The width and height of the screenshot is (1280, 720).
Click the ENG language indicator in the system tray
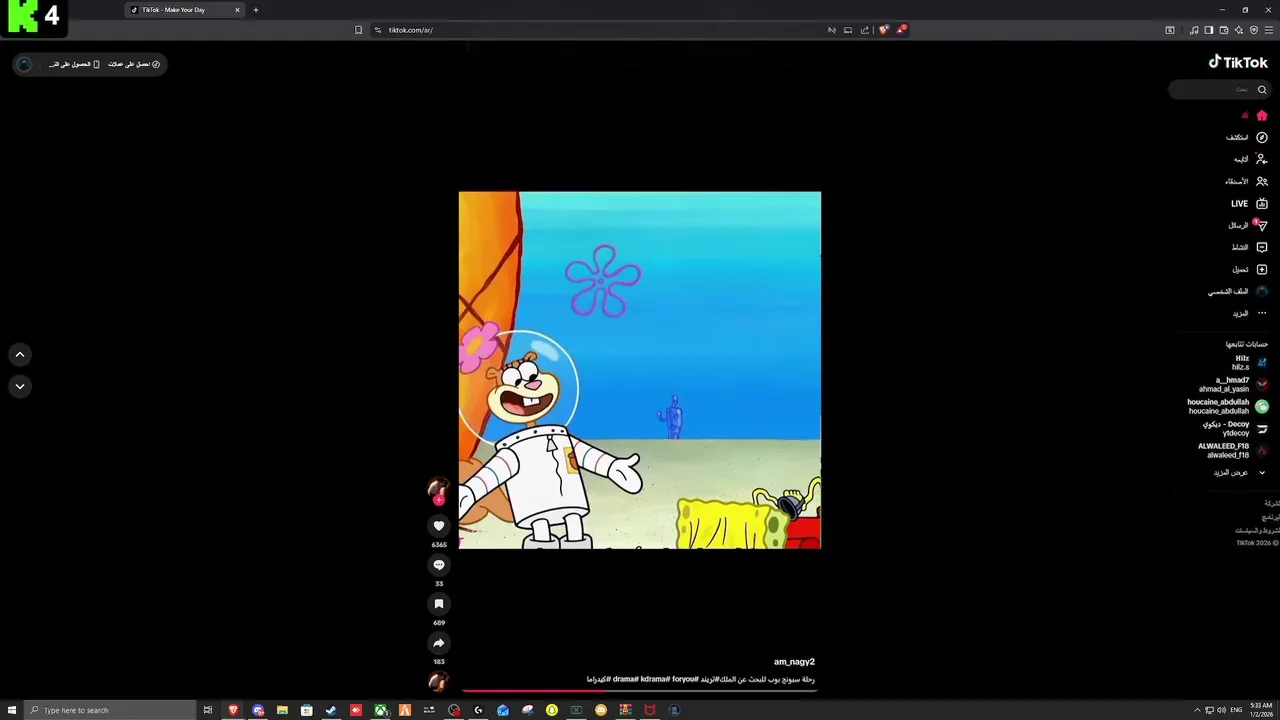(1236, 710)
